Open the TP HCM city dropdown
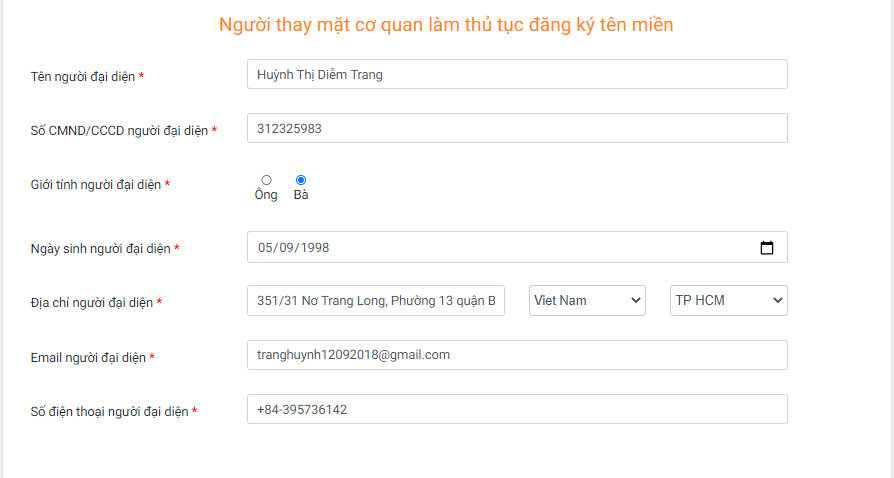 (729, 301)
